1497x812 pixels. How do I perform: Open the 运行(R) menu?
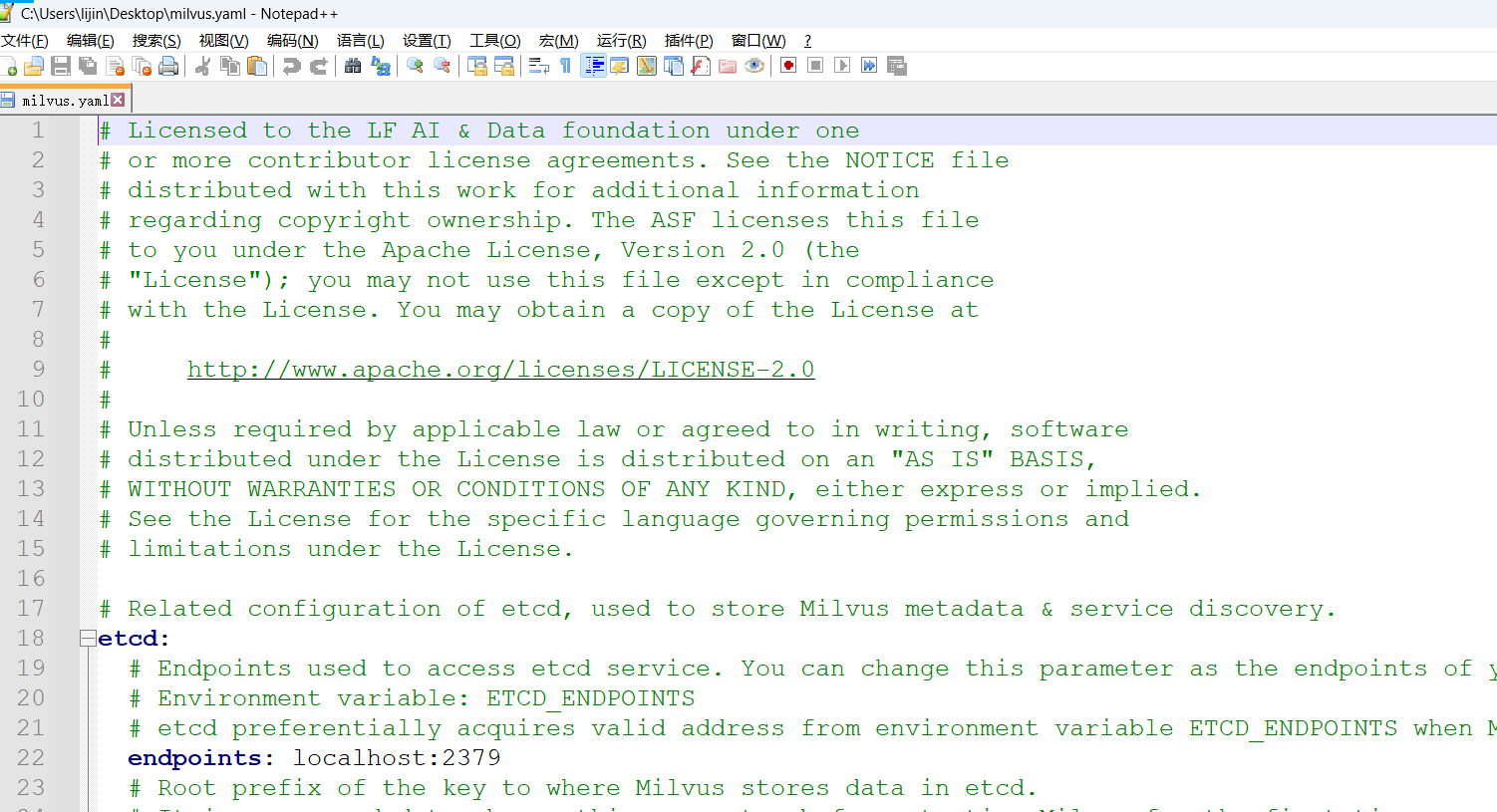click(621, 41)
